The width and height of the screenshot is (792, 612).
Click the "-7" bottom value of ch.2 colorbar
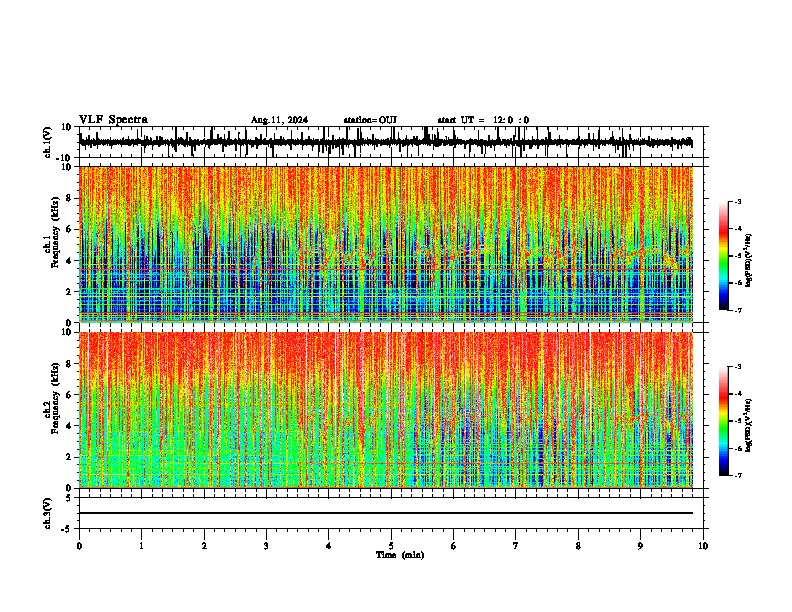point(738,475)
